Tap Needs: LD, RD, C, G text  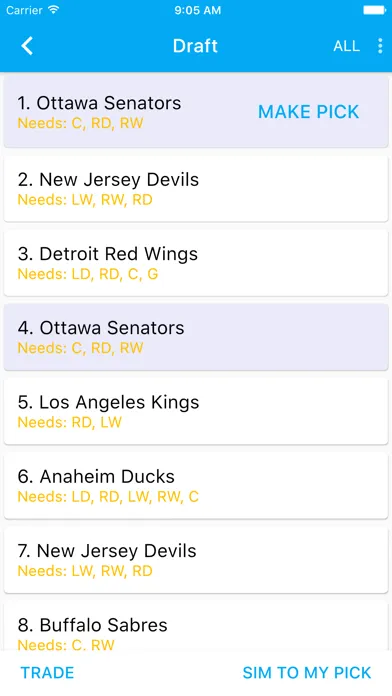point(88,274)
